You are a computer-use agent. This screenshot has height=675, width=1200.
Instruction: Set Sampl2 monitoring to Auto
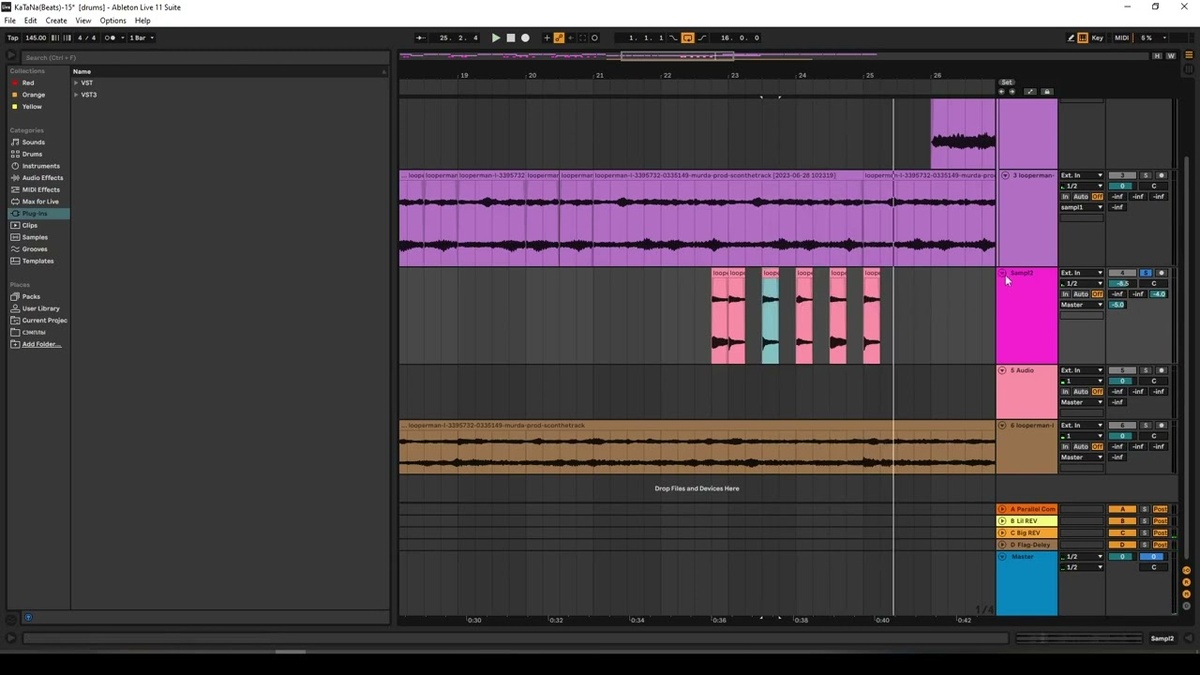tap(1081, 294)
